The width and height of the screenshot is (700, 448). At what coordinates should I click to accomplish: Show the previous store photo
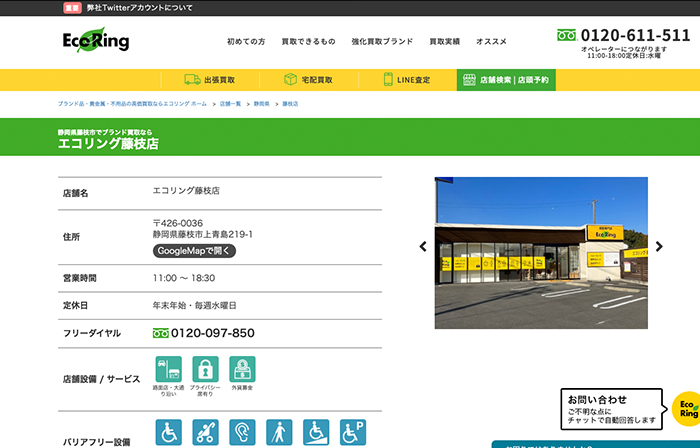(423, 247)
